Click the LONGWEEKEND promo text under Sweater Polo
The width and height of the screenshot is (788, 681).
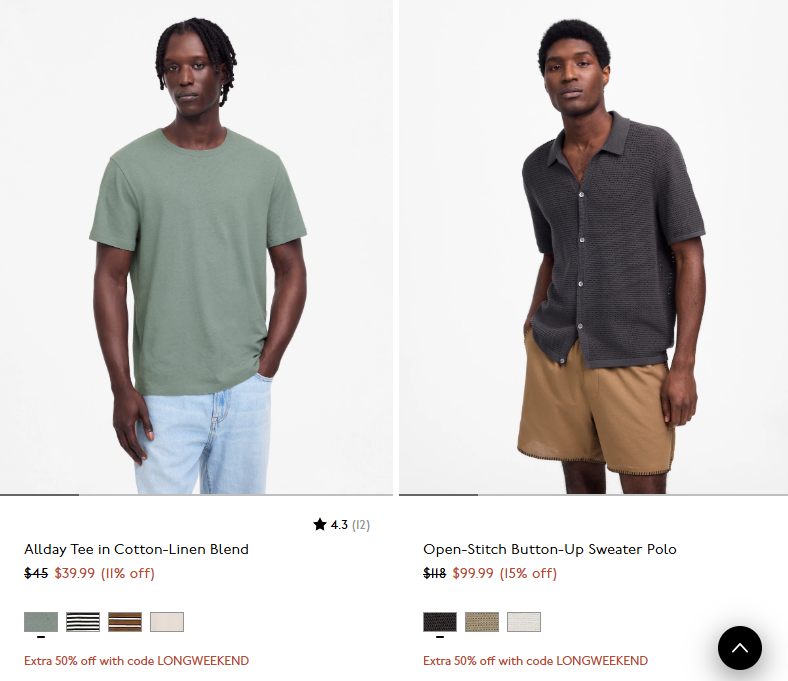[x=535, y=660]
